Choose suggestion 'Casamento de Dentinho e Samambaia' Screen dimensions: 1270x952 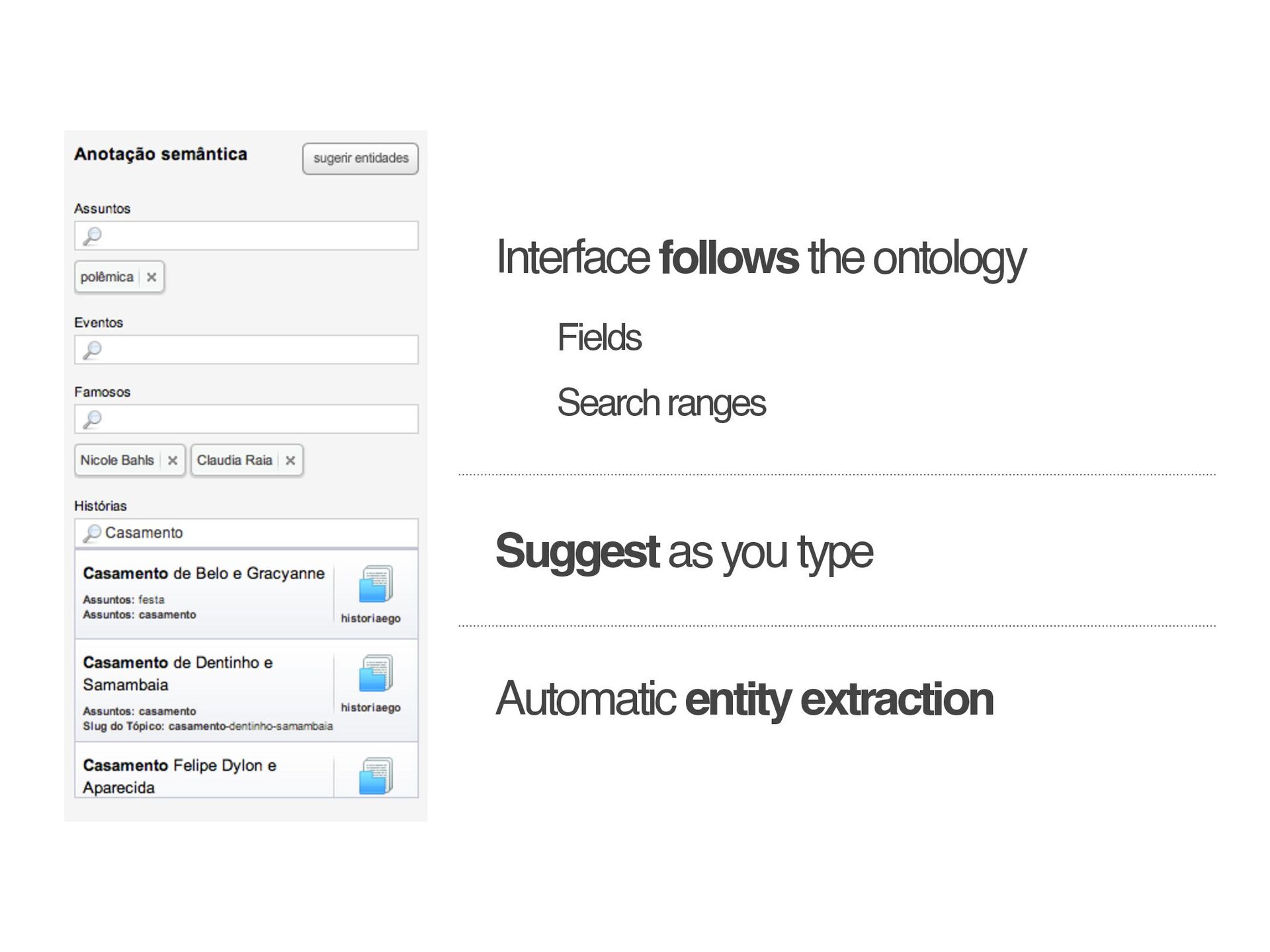click(177, 673)
